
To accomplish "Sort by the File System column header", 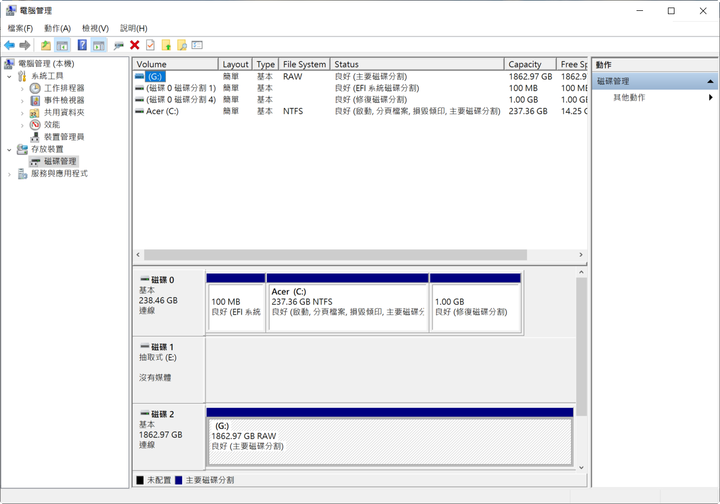I will point(304,64).
